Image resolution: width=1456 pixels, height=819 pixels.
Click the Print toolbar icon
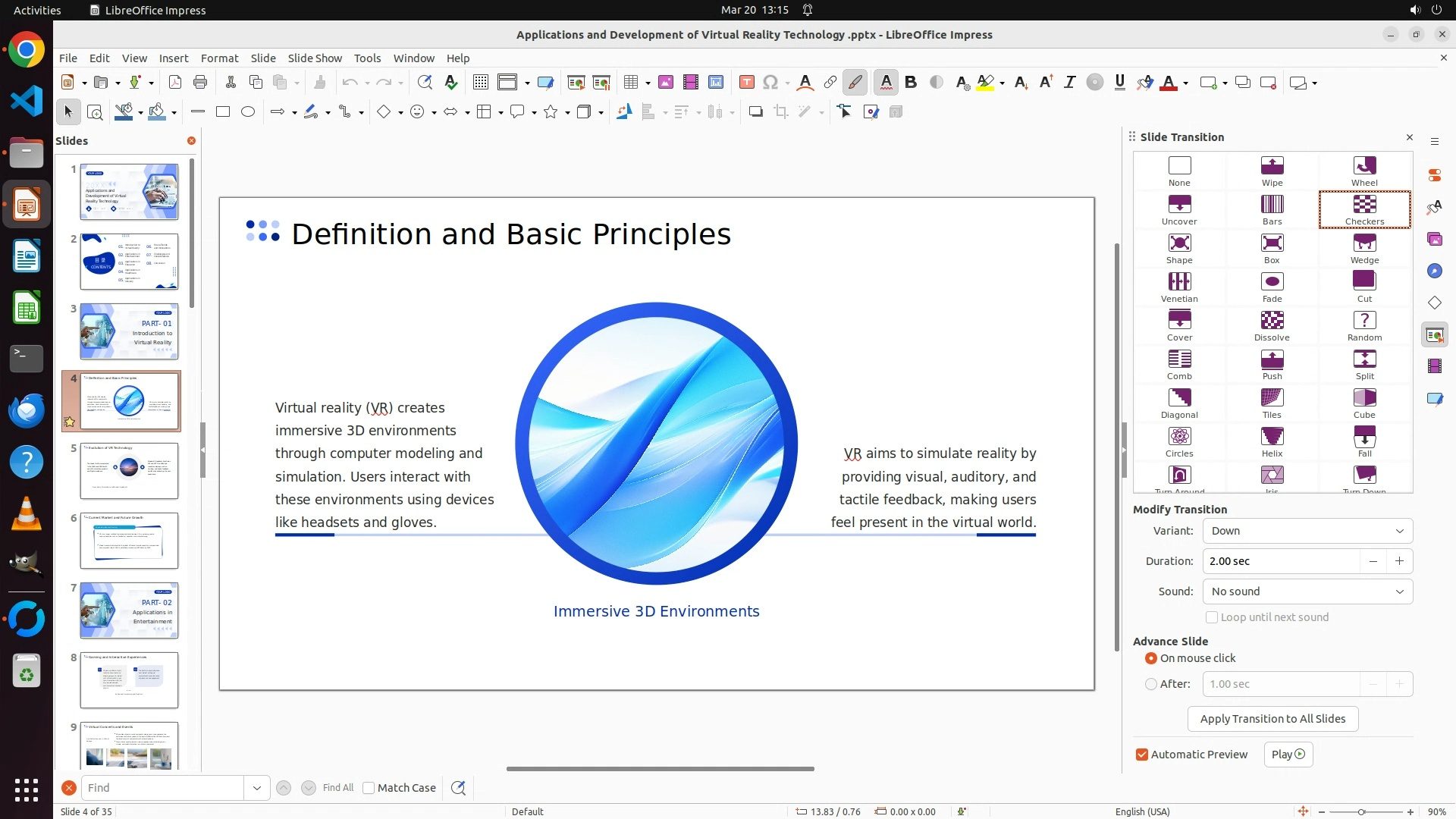point(200,83)
